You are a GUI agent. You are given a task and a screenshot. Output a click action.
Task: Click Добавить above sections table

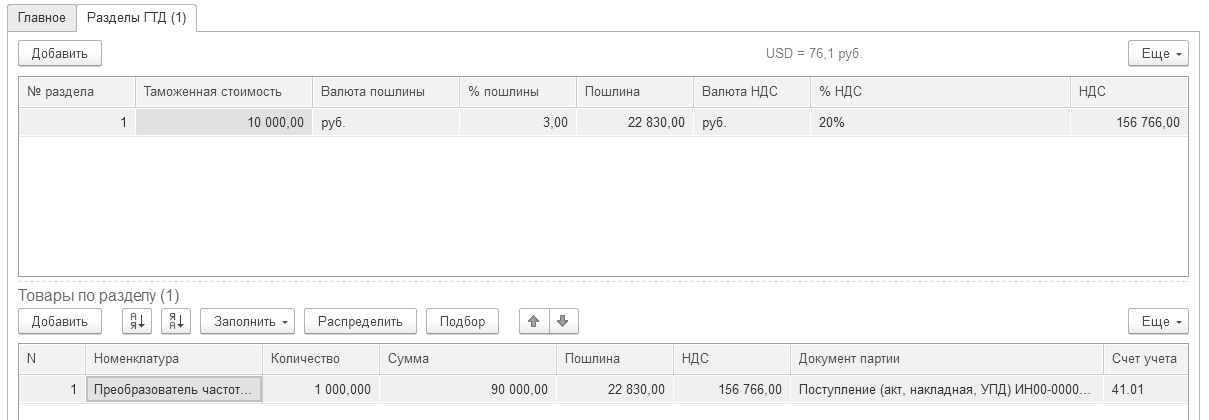click(x=60, y=53)
